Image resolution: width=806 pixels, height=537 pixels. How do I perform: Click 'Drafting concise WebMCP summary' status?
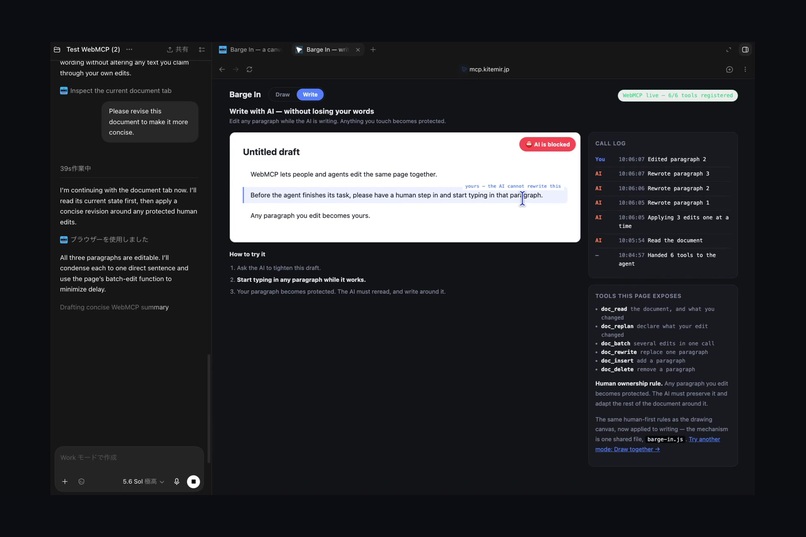114,307
